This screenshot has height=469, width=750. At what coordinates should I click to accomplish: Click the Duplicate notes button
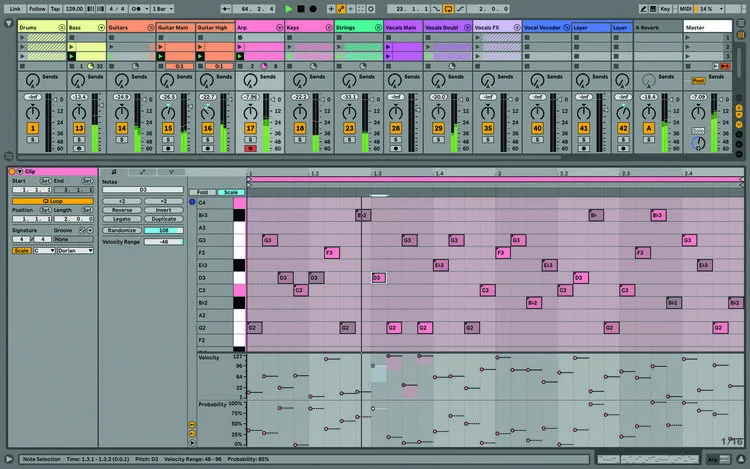164,219
